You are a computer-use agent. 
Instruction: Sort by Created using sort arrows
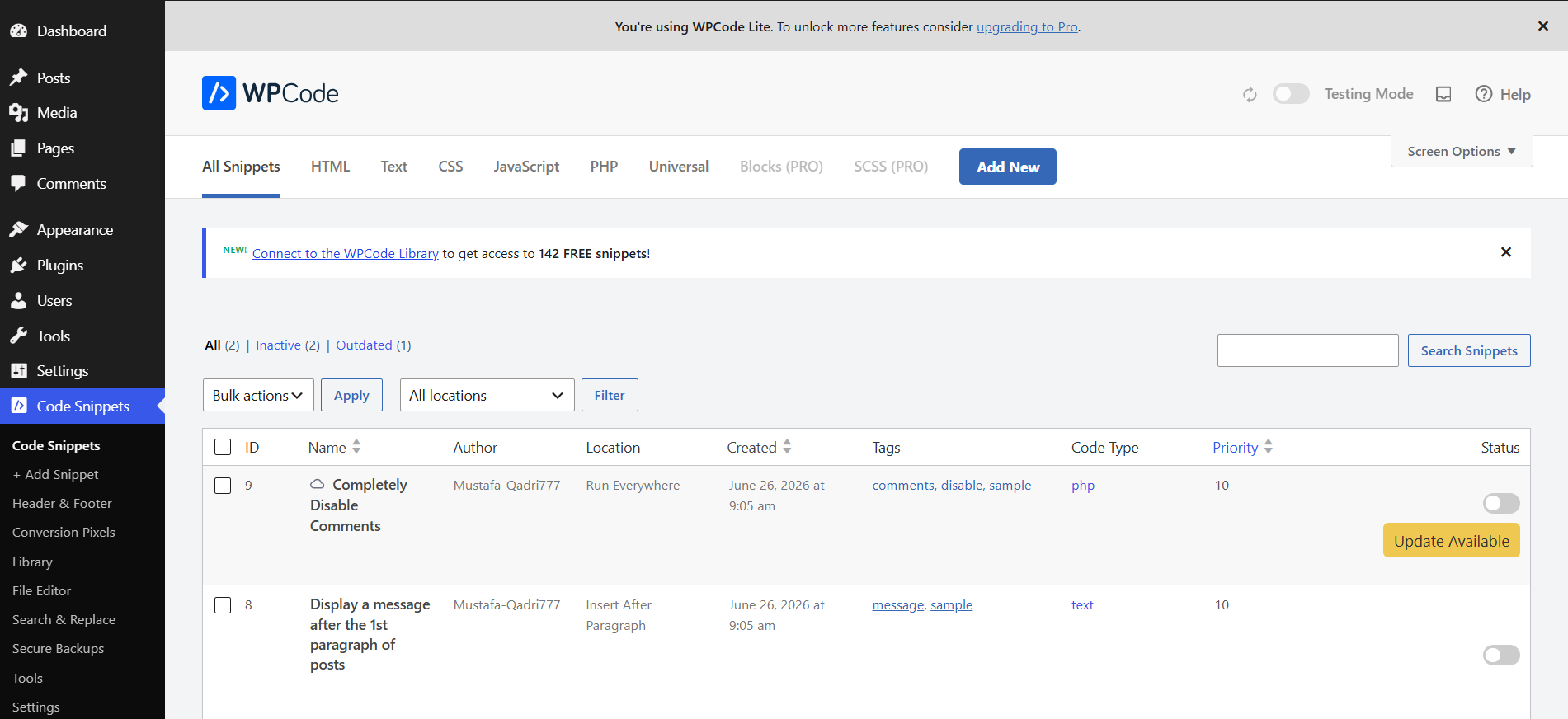(787, 447)
